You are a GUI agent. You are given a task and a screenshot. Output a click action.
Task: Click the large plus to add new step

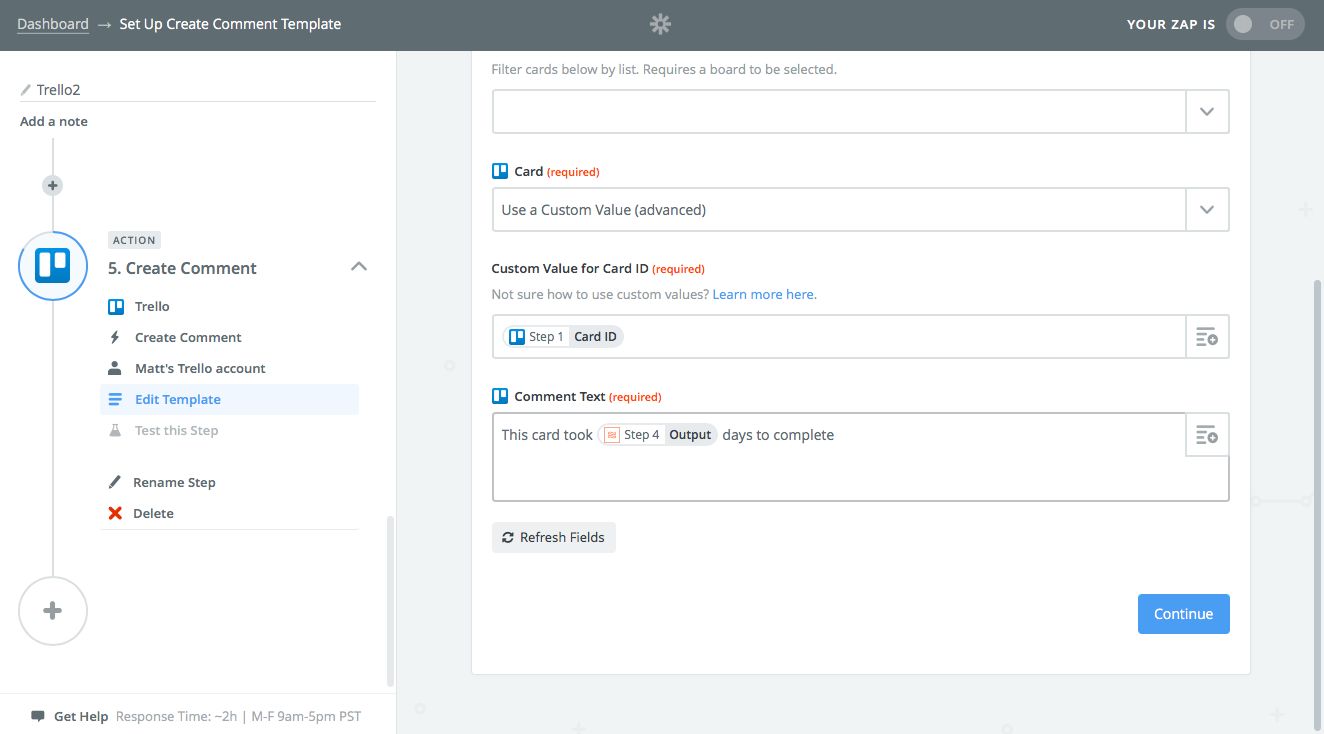[52, 611]
